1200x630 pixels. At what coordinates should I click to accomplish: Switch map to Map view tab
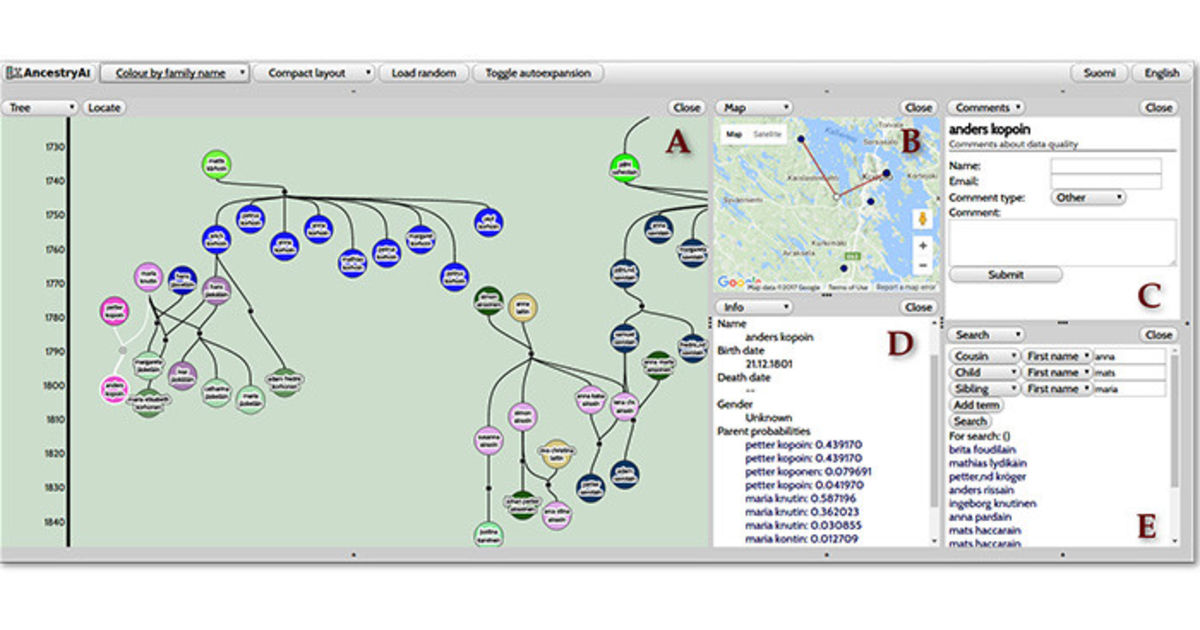(x=735, y=133)
